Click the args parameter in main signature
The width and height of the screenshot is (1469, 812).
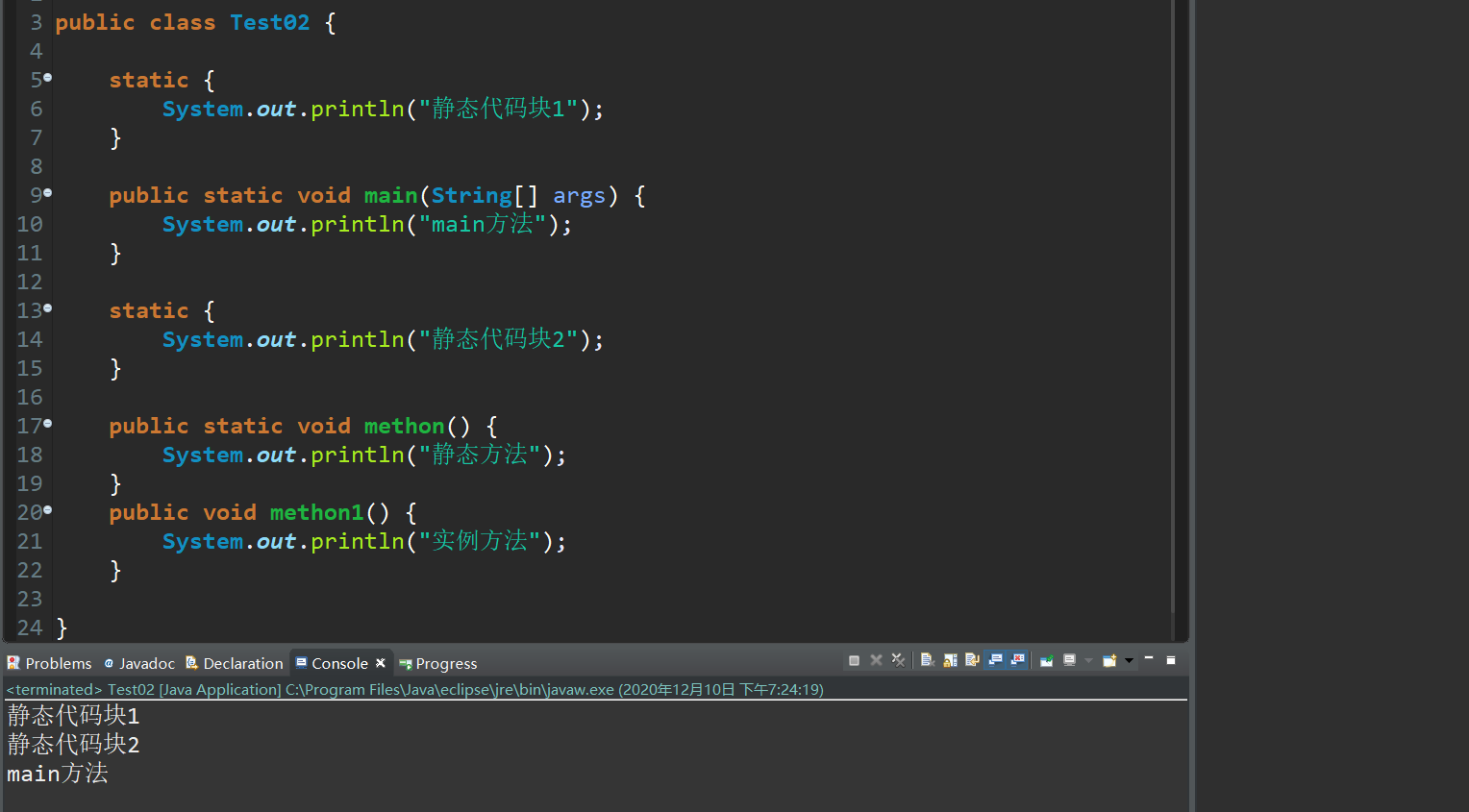[x=579, y=195]
